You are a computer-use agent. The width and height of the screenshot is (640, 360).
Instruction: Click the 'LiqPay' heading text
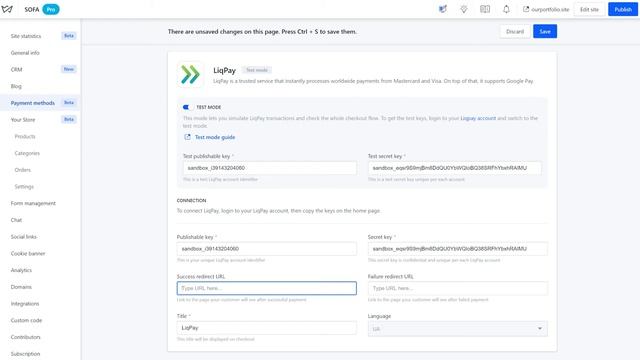click(224, 70)
